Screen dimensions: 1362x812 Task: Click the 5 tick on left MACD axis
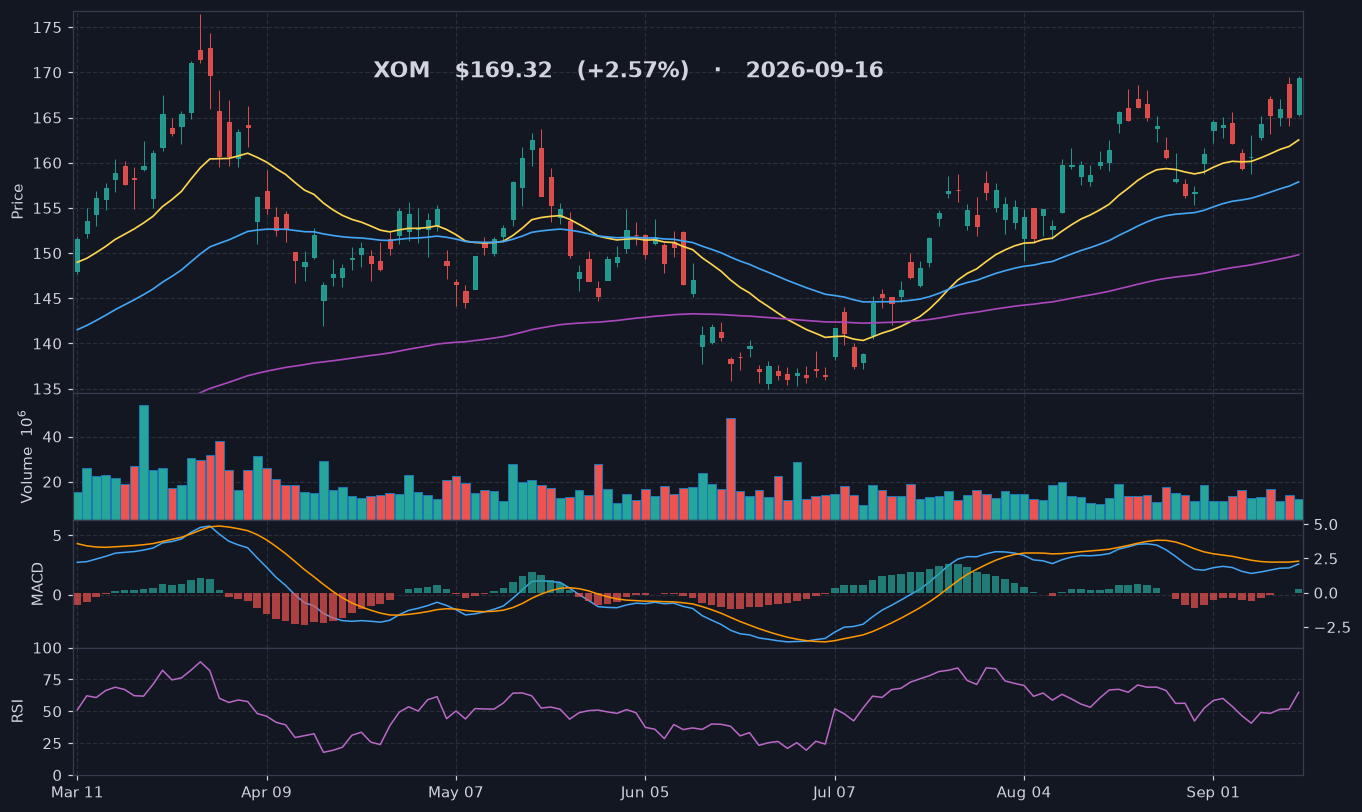pos(58,536)
